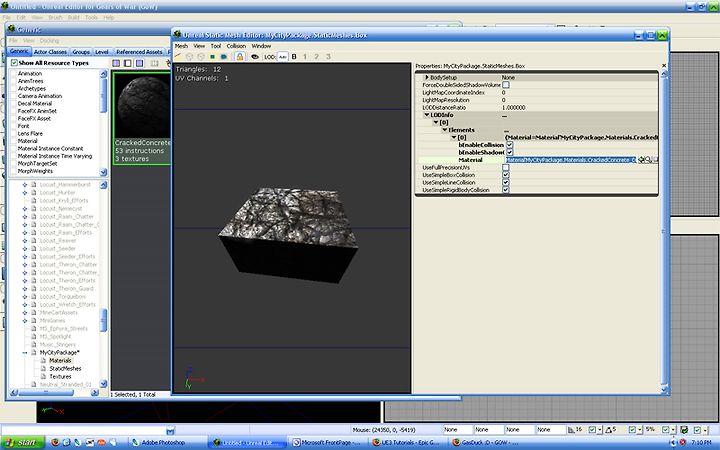This screenshot has width=720, height=450.
Task: Select the CrackedConcrete material thumbnail
Action: point(142,118)
